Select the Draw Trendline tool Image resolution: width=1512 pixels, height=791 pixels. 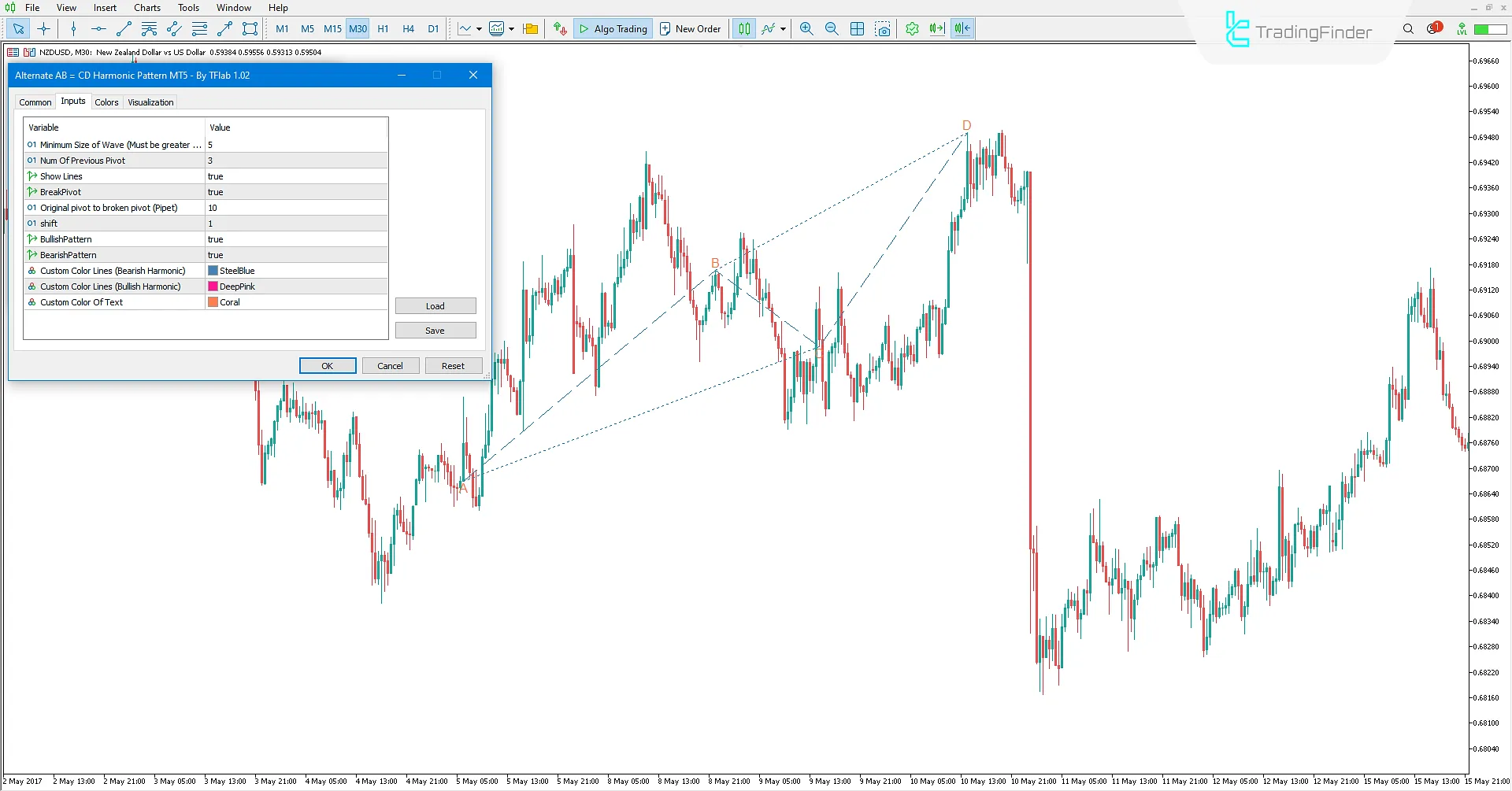(123, 28)
